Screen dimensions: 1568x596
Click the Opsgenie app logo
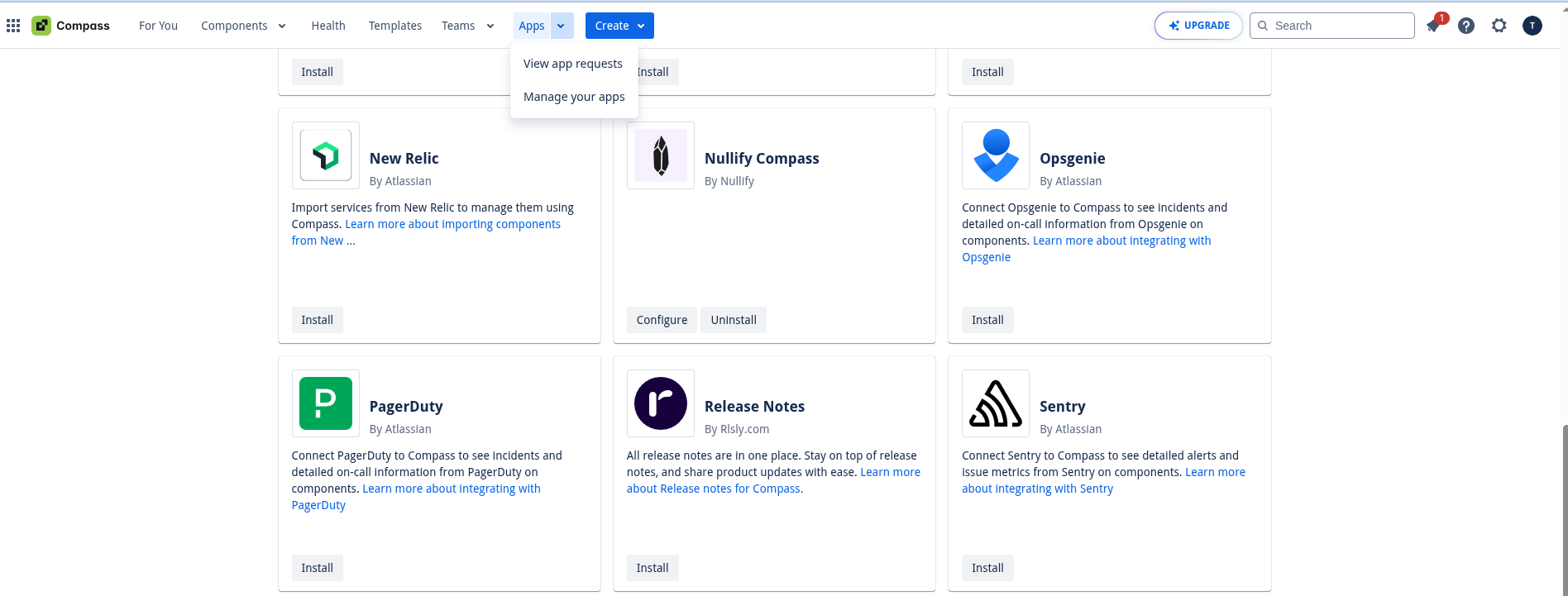tap(996, 155)
